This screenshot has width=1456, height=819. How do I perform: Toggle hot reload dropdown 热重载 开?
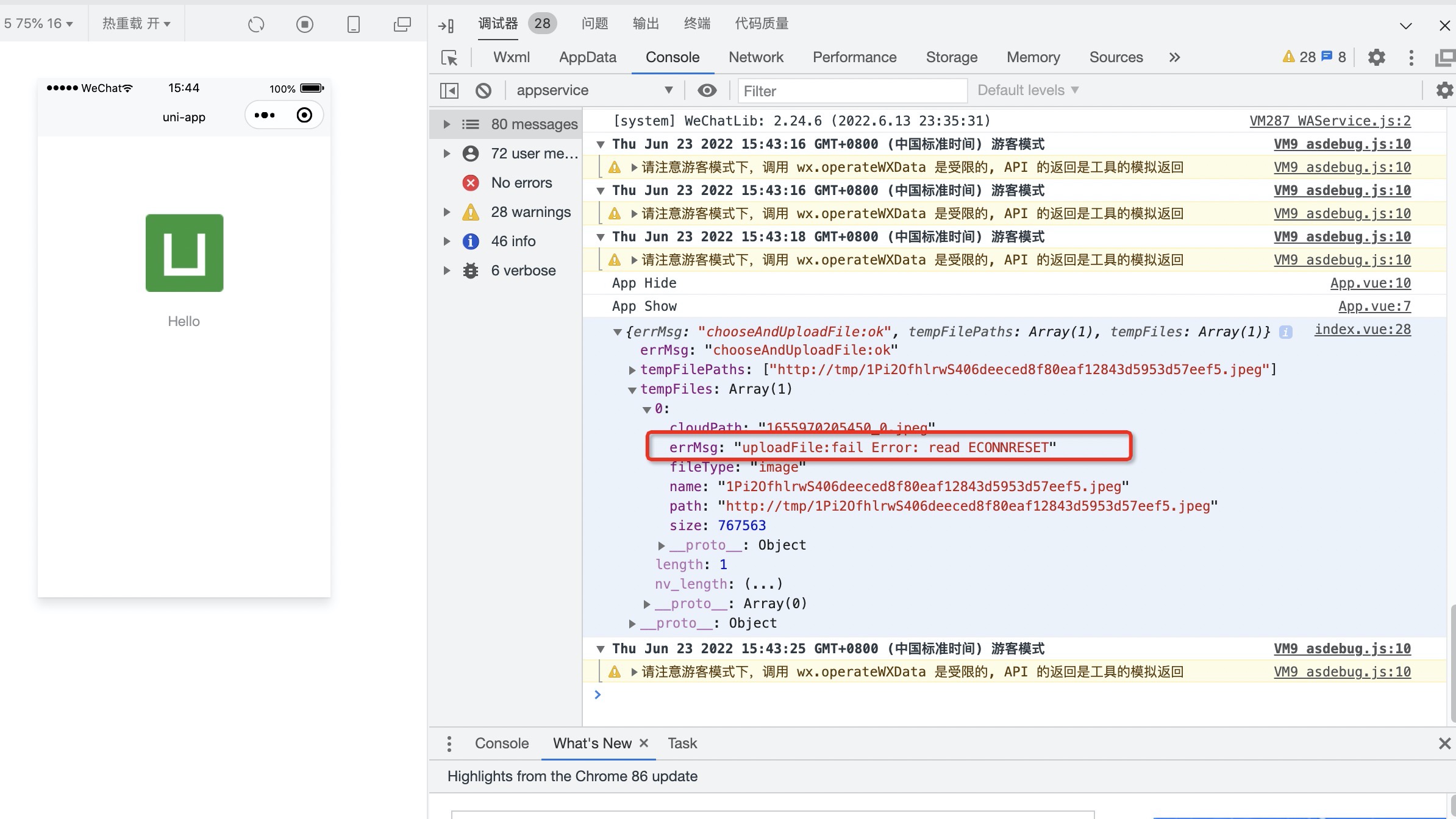coord(136,24)
